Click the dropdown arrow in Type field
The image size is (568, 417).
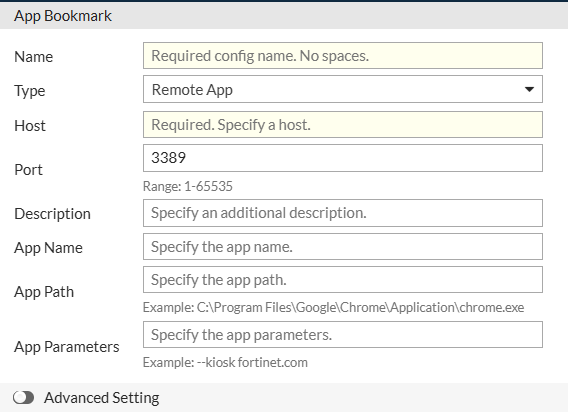529,89
